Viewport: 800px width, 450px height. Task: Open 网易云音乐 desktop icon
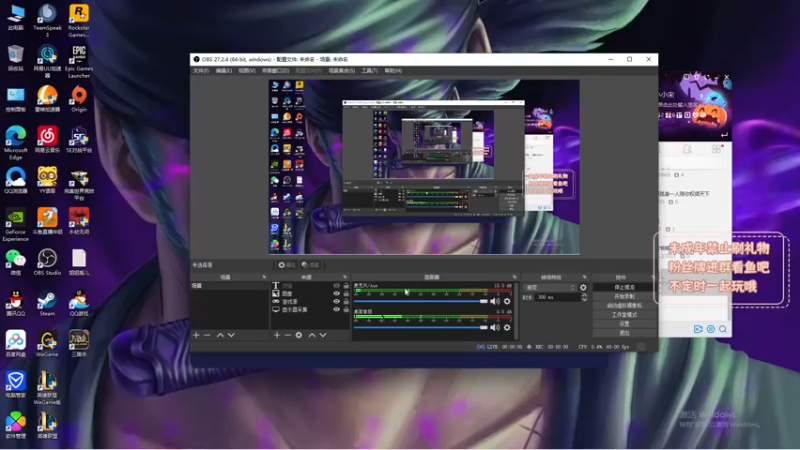[x=47, y=140]
